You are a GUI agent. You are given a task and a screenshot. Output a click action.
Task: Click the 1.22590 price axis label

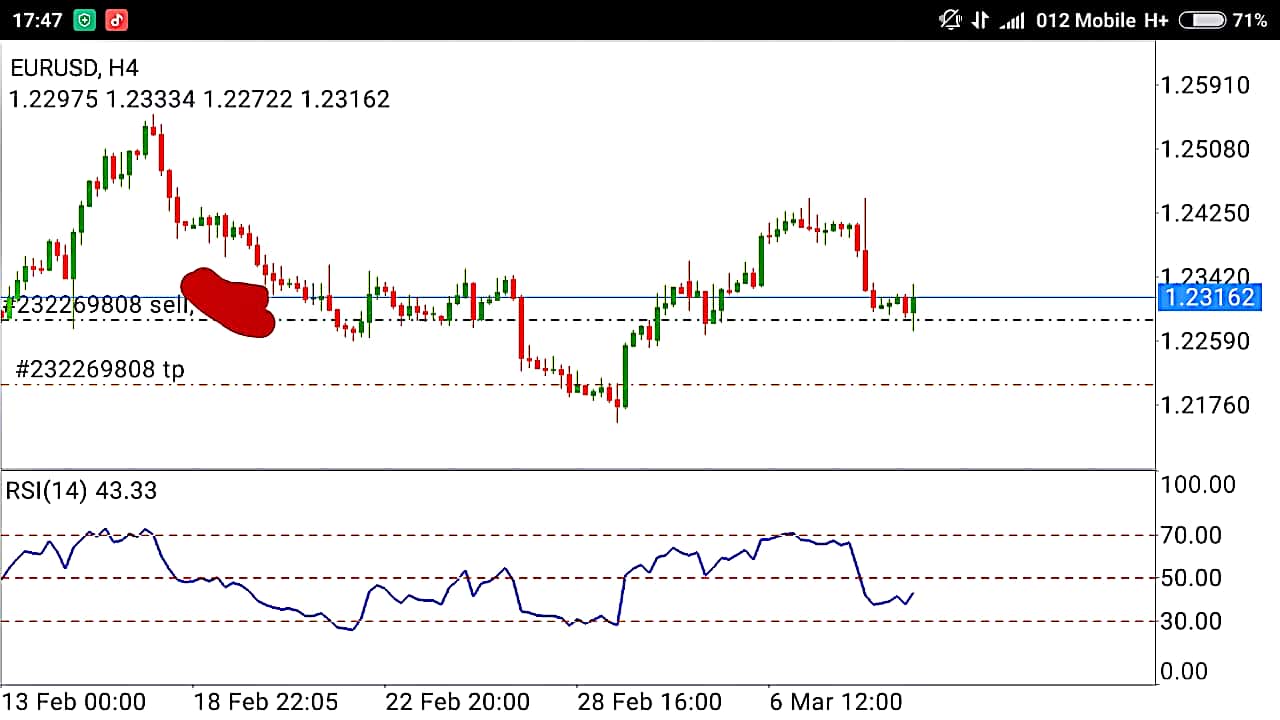1204,341
